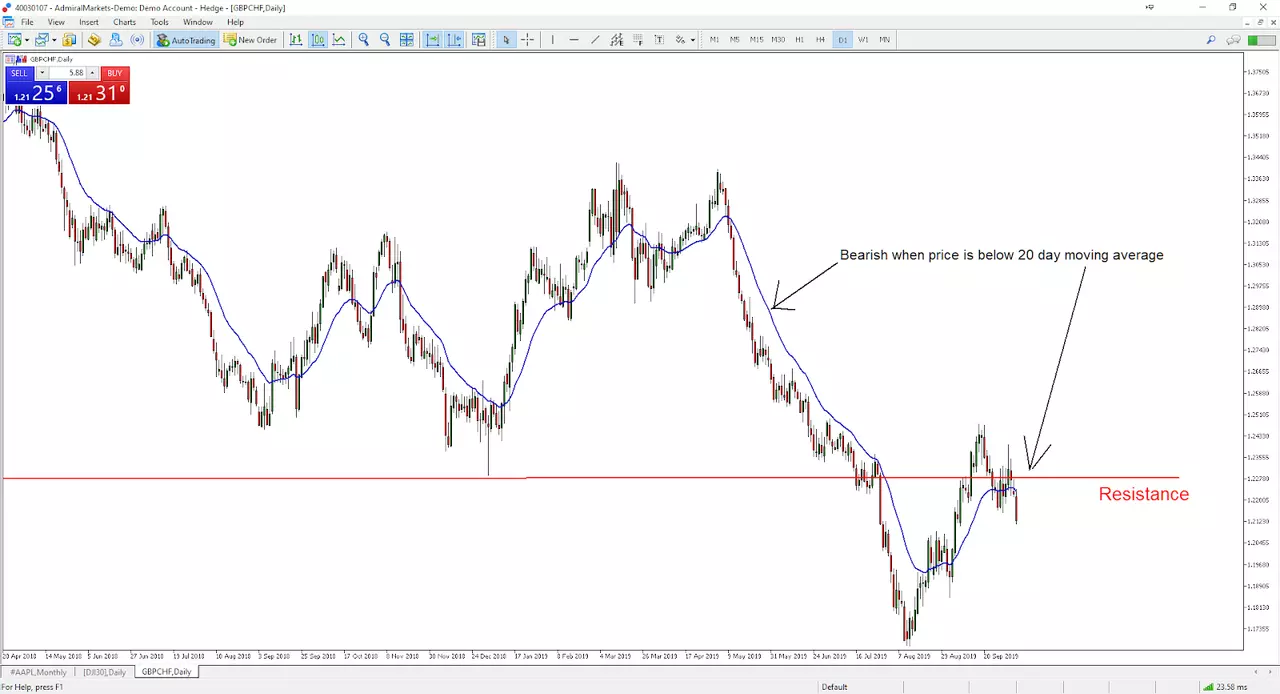Open the Charts menu
The width and height of the screenshot is (1280, 694).
125,22
